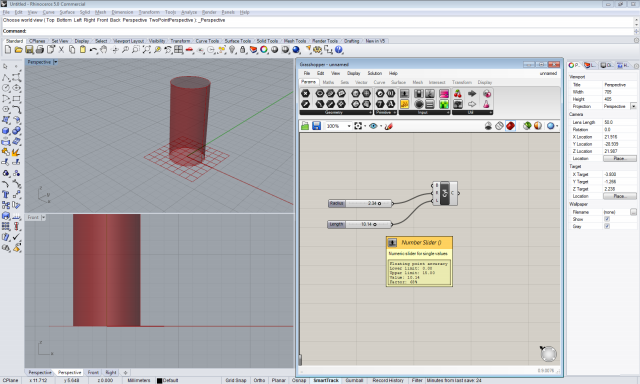Click the Lens Length value field
The image size is (640, 384).
coord(620,122)
